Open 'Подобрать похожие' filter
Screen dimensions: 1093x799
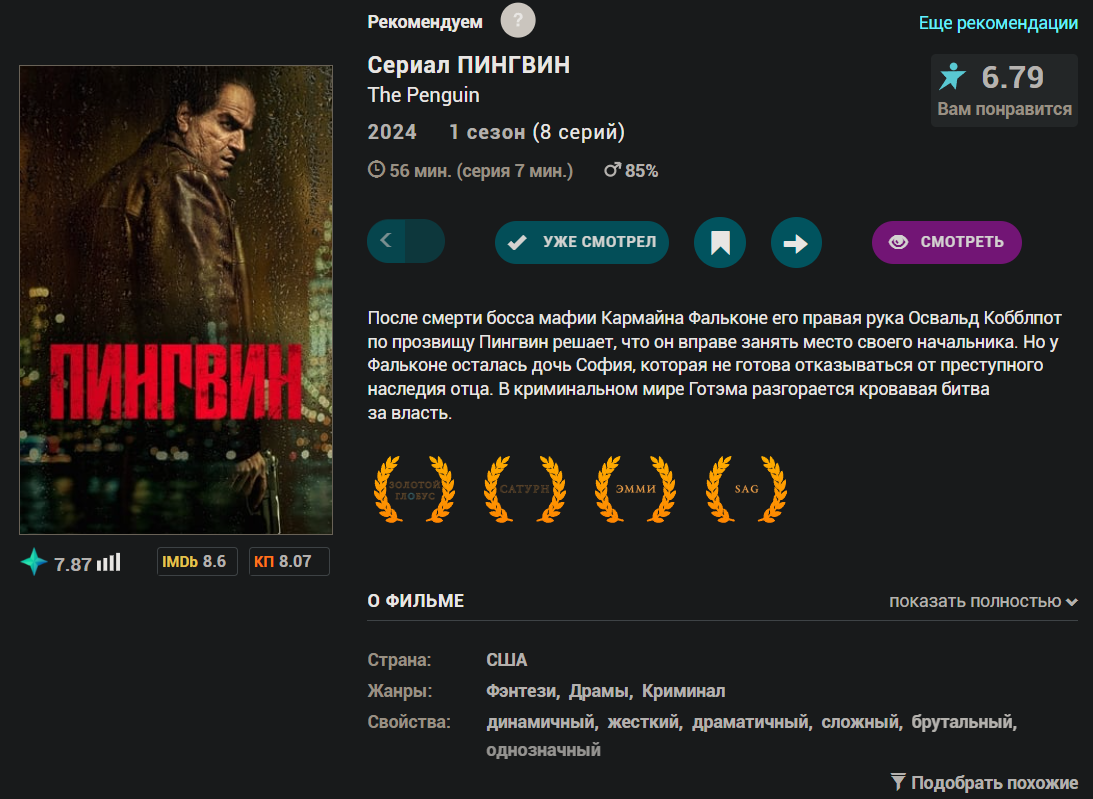(984, 783)
